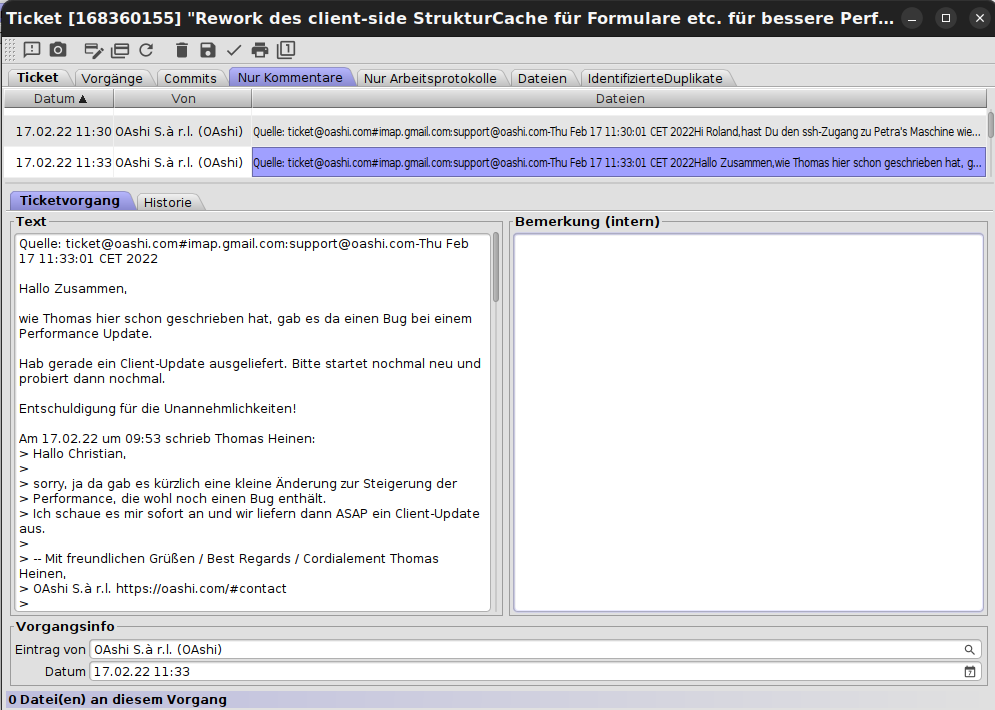Delete using the trash can icon
The width and height of the screenshot is (995, 710).
pyautogui.click(x=181, y=50)
